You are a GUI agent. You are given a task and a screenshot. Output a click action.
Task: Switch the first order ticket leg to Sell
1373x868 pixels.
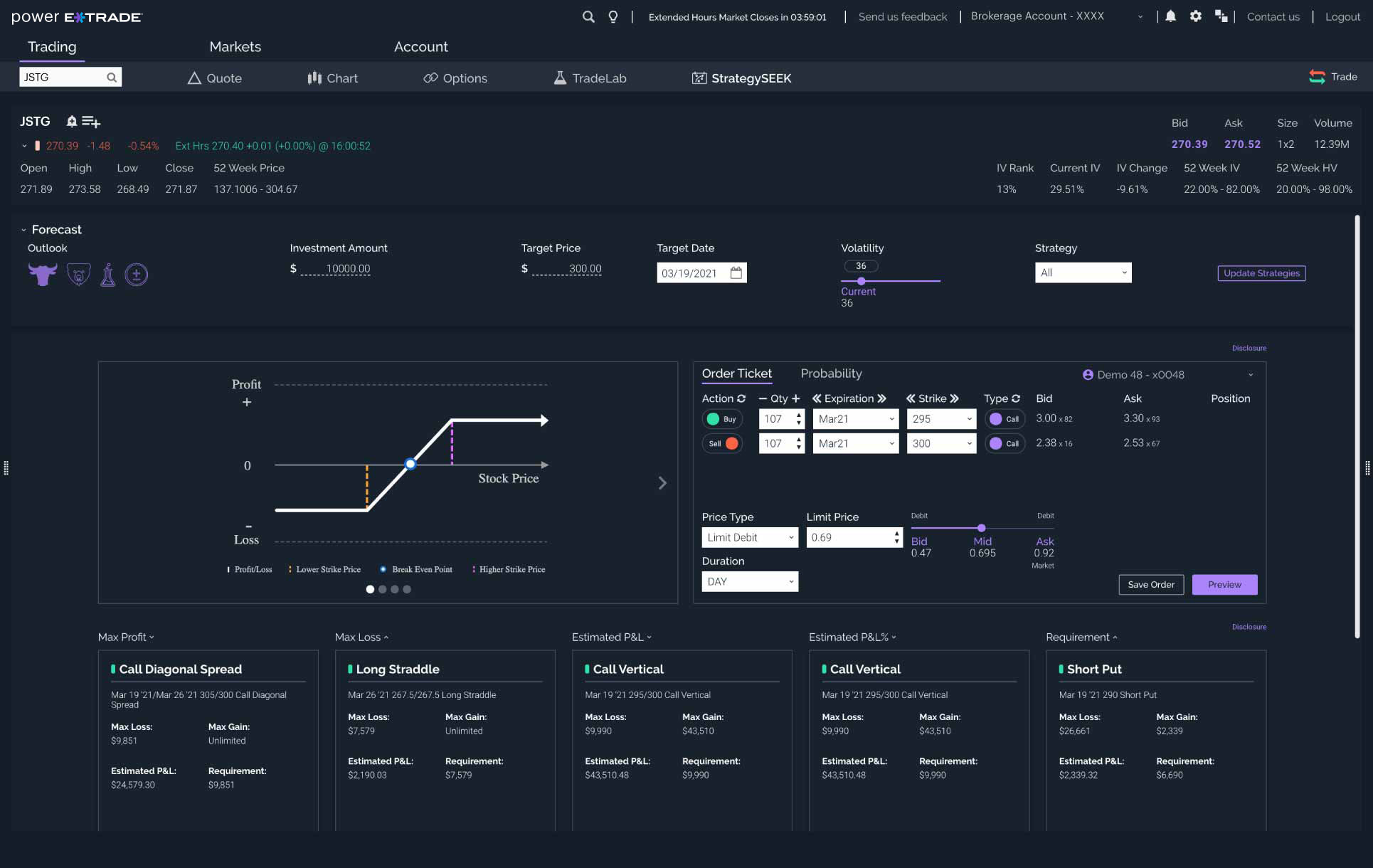click(x=722, y=419)
